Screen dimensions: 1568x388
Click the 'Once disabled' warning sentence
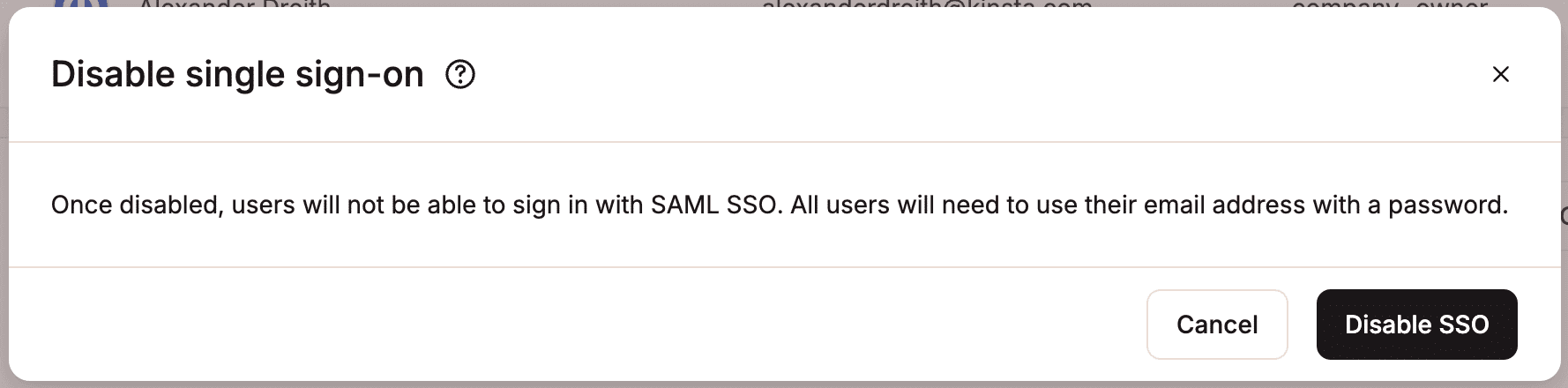point(414,205)
